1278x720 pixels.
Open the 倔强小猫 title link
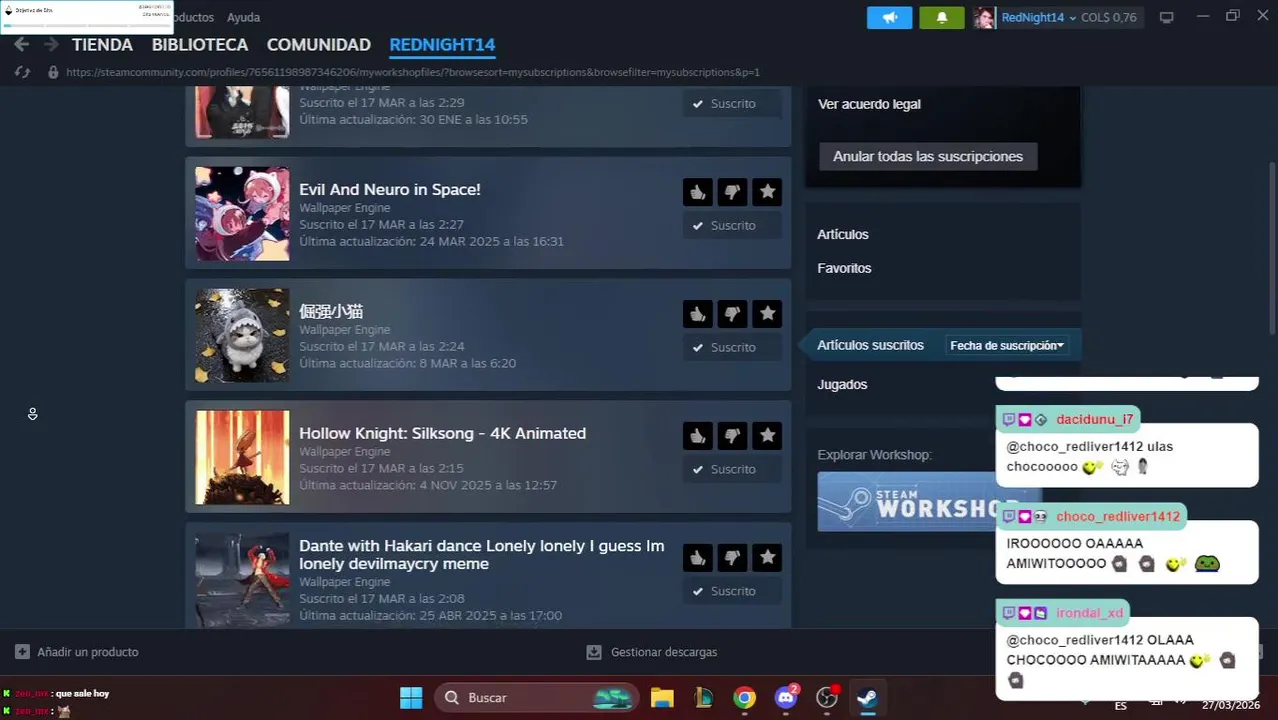331,311
